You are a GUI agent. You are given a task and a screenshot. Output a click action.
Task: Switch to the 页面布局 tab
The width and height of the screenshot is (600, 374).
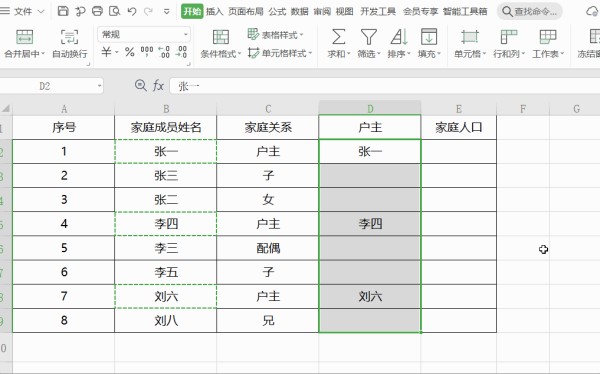click(246, 11)
